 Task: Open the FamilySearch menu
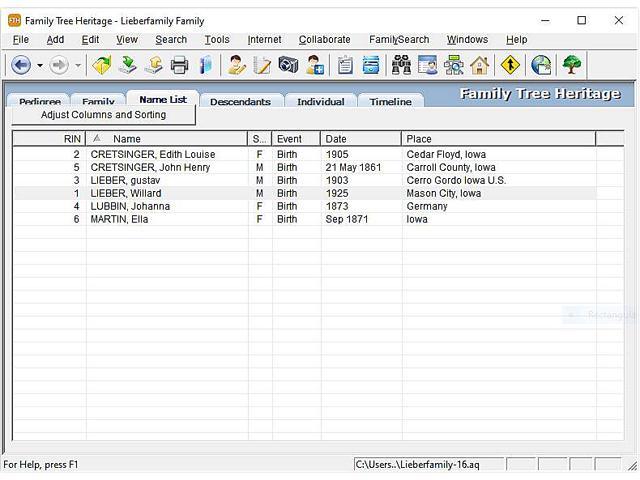398,40
